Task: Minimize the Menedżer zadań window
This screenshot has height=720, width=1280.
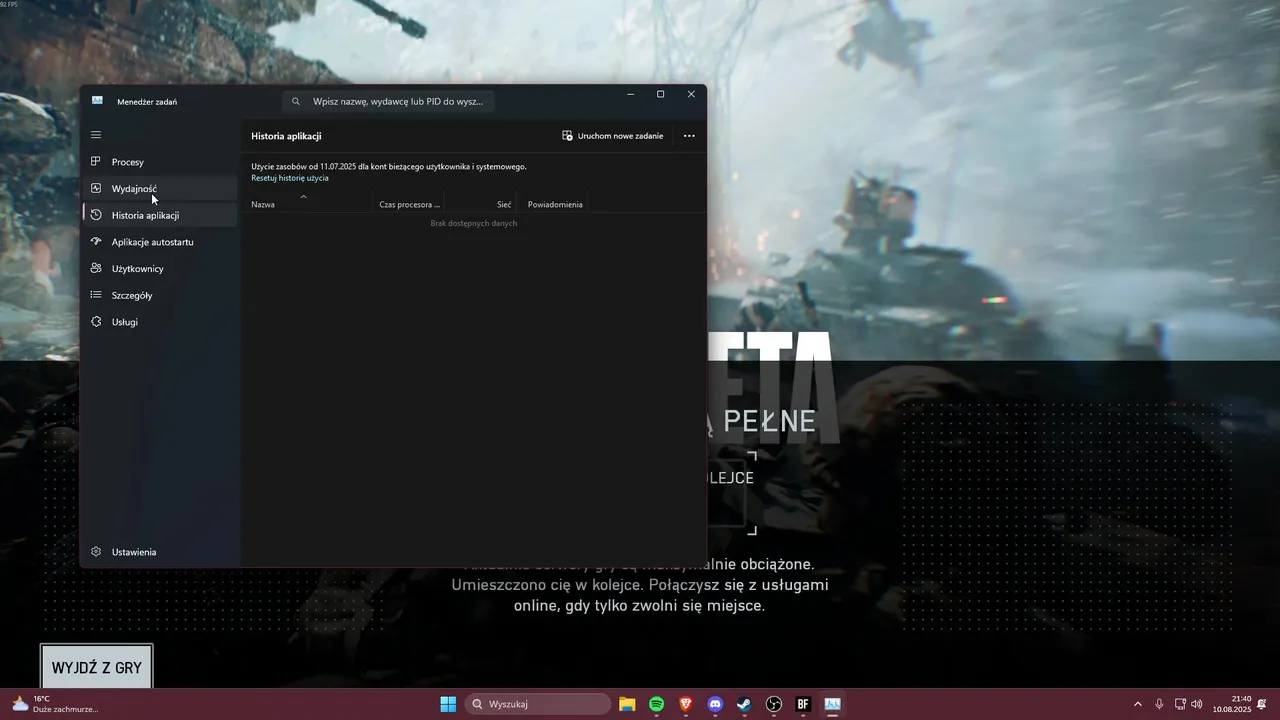Action: (630, 94)
